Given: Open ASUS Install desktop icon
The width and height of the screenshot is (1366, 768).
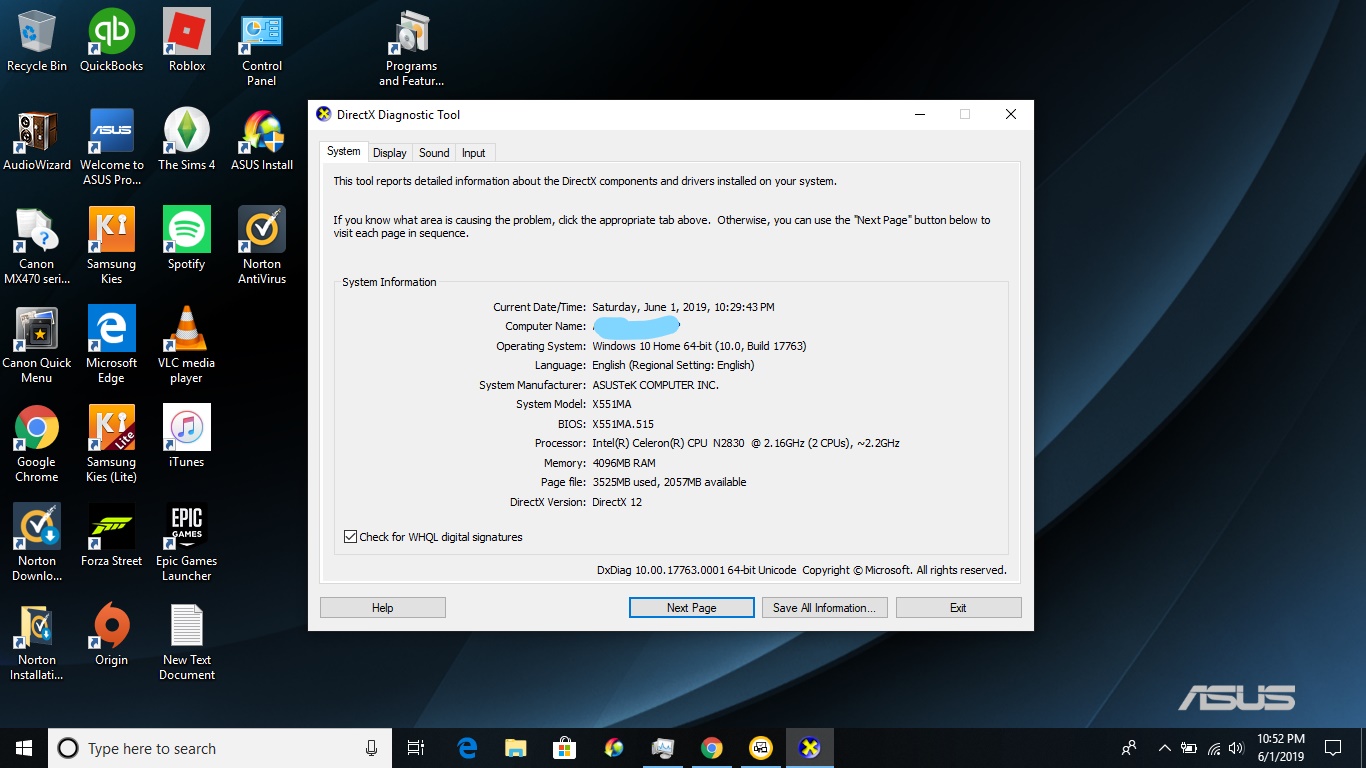Looking at the screenshot, I should pyautogui.click(x=262, y=141).
